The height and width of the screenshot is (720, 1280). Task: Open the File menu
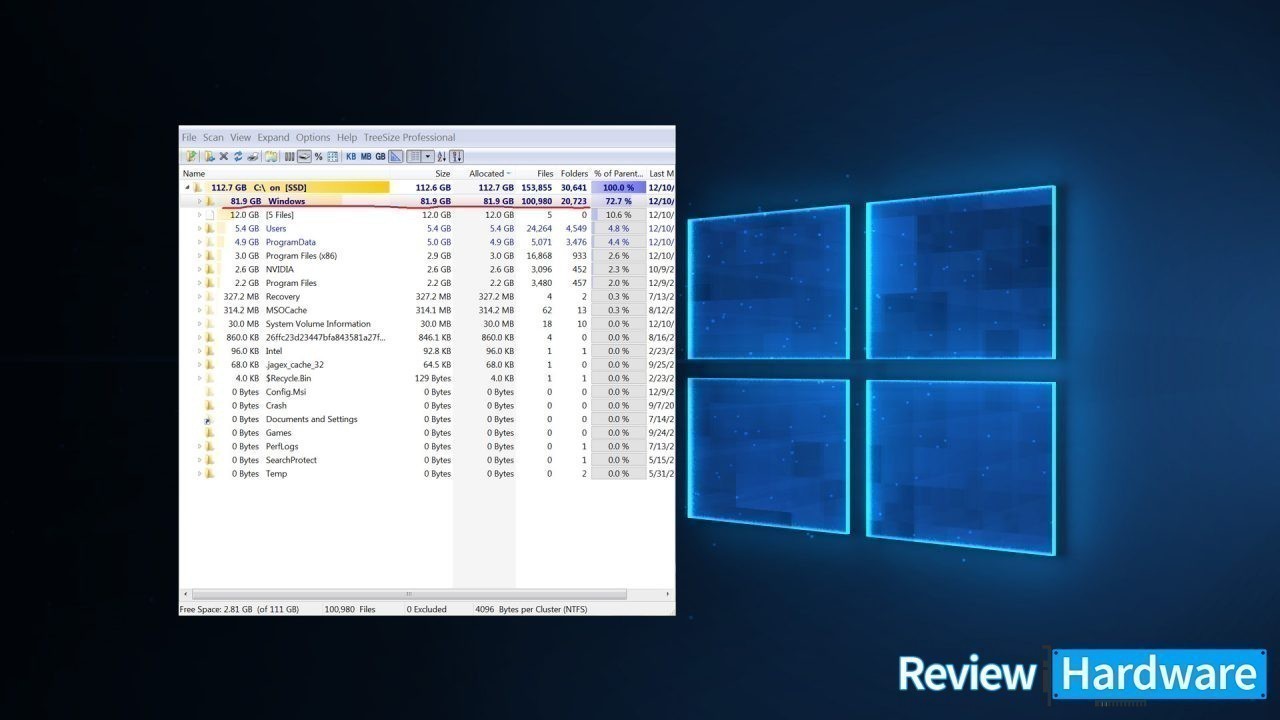click(189, 137)
